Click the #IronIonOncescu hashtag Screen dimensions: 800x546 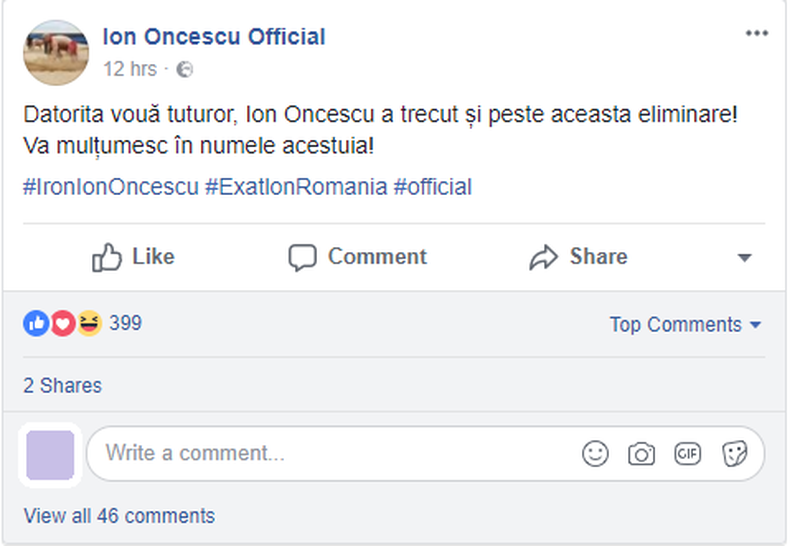coord(110,187)
